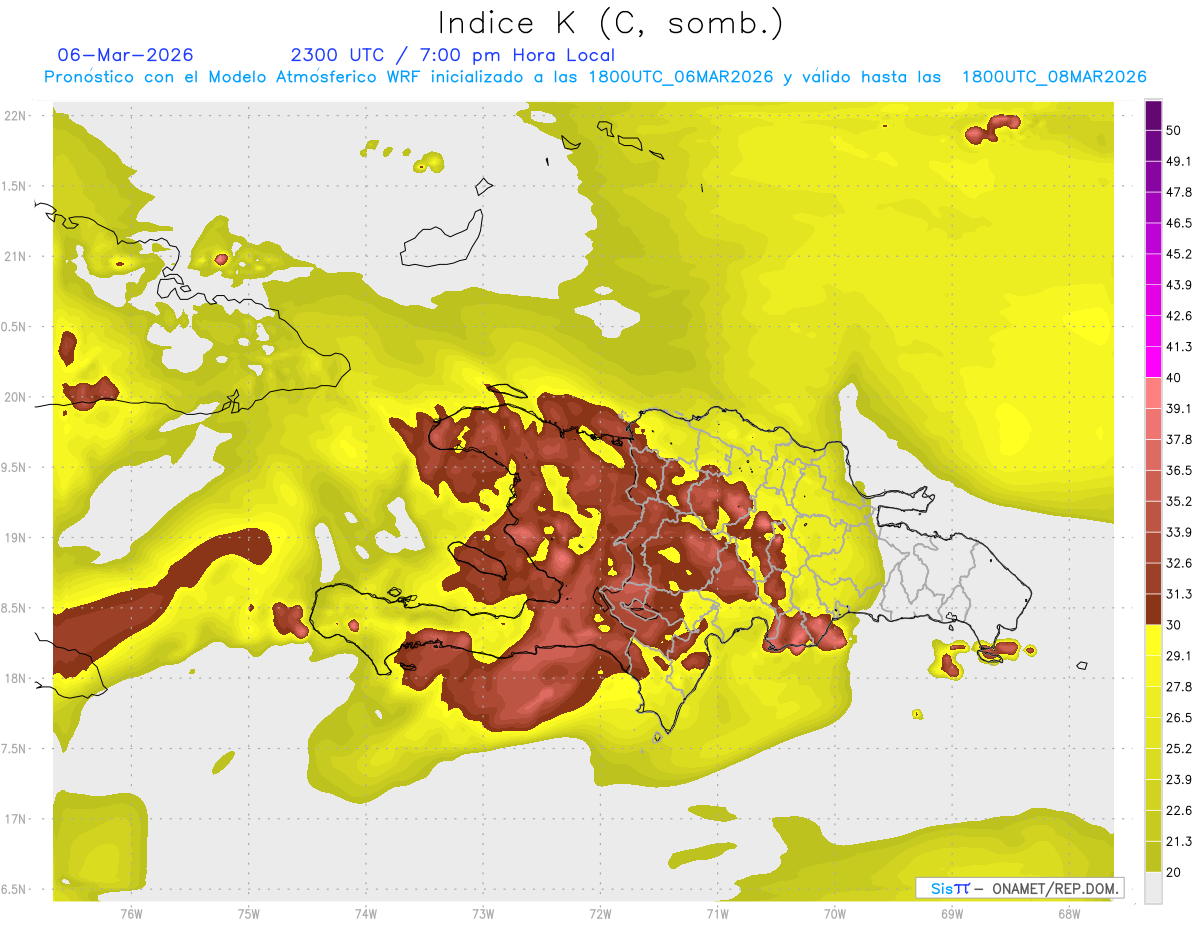This screenshot has height=927, width=1200.
Task: Click the colorbar value '26.5'
Action: pos(1179,717)
